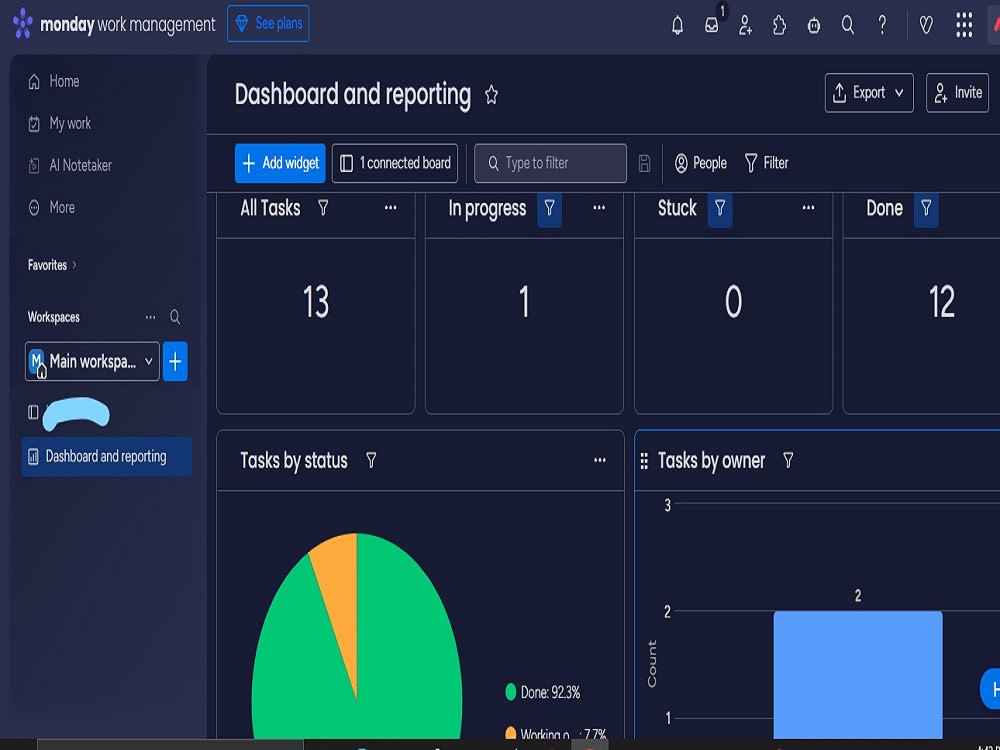Open My work in the sidebar
This screenshot has width=1000, height=750.
(60, 124)
